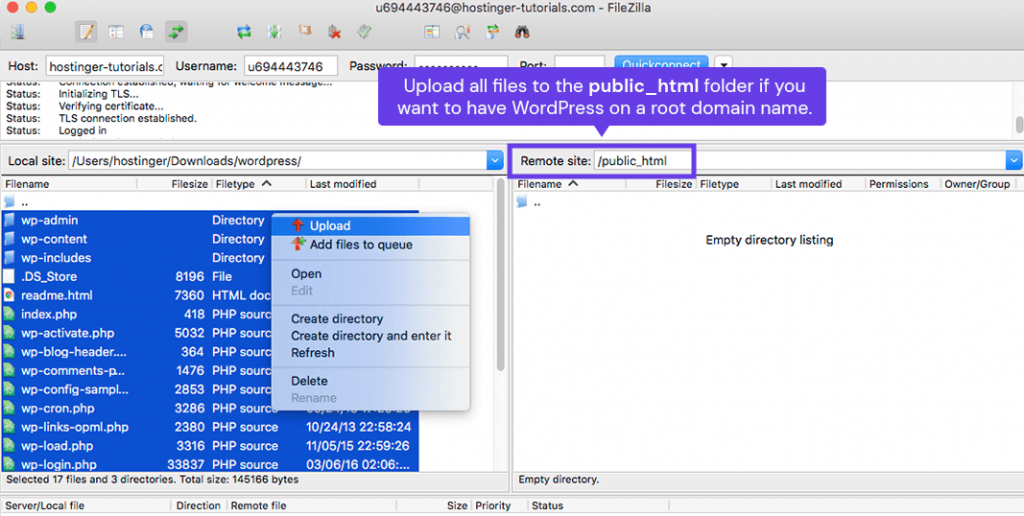Expand the Local site path dropdown
This screenshot has width=1024, height=516.
pyautogui.click(x=494, y=160)
